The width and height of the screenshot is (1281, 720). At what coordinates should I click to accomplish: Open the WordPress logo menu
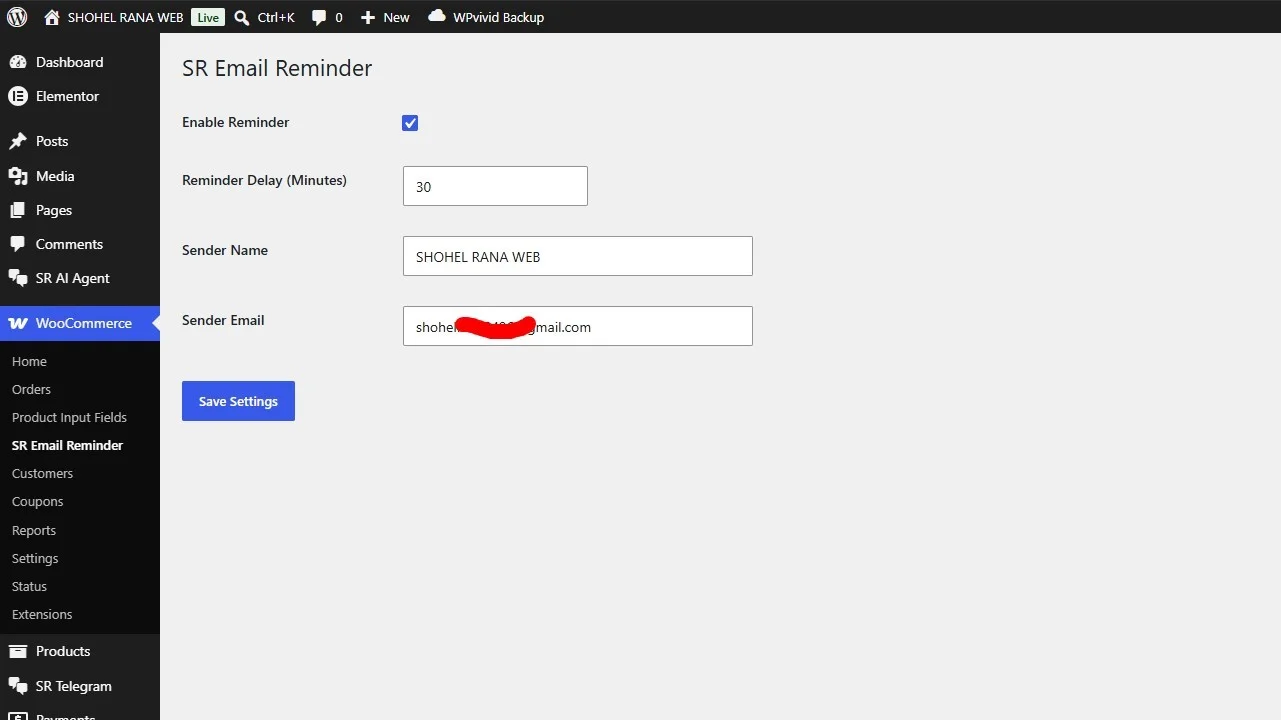click(x=17, y=17)
